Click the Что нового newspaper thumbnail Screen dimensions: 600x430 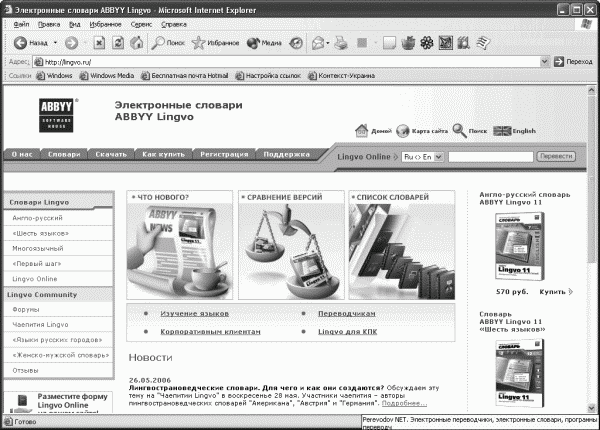point(179,251)
